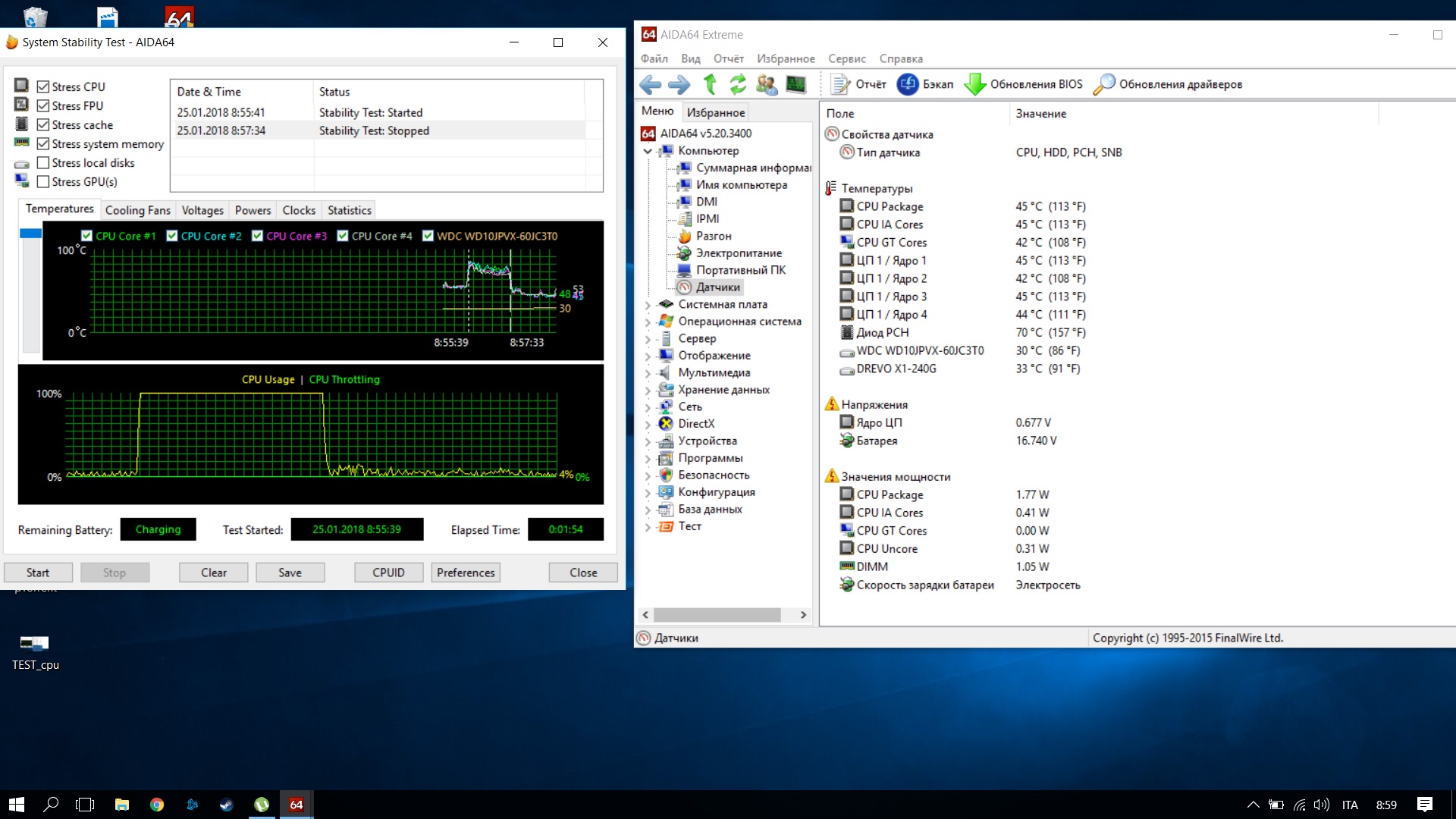
Task: Click Обновления драйверов toolbar button
Action: point(1168,84)
